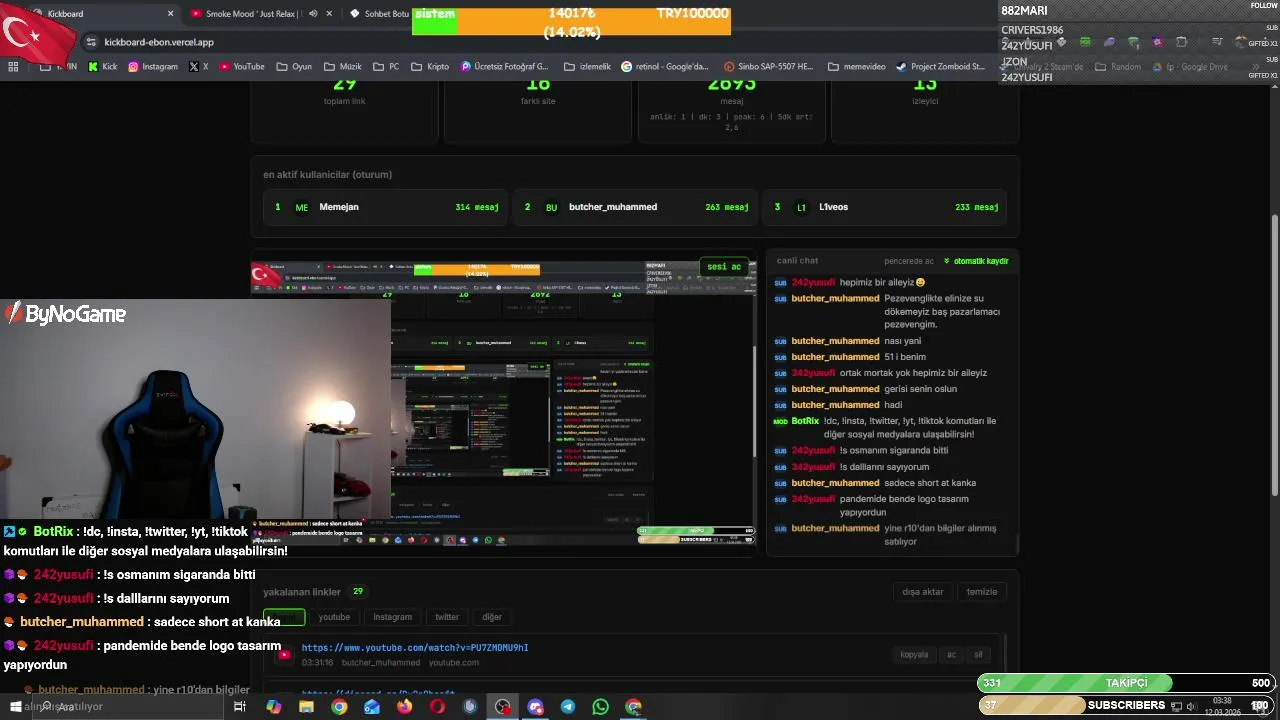Open Telegram from taskbar

click(568, 706)
